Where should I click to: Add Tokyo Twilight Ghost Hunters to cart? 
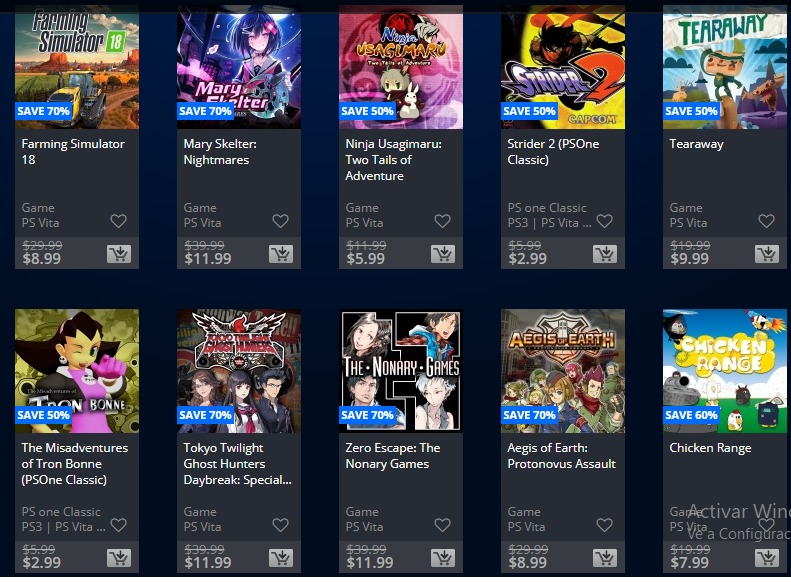[281, 558]
